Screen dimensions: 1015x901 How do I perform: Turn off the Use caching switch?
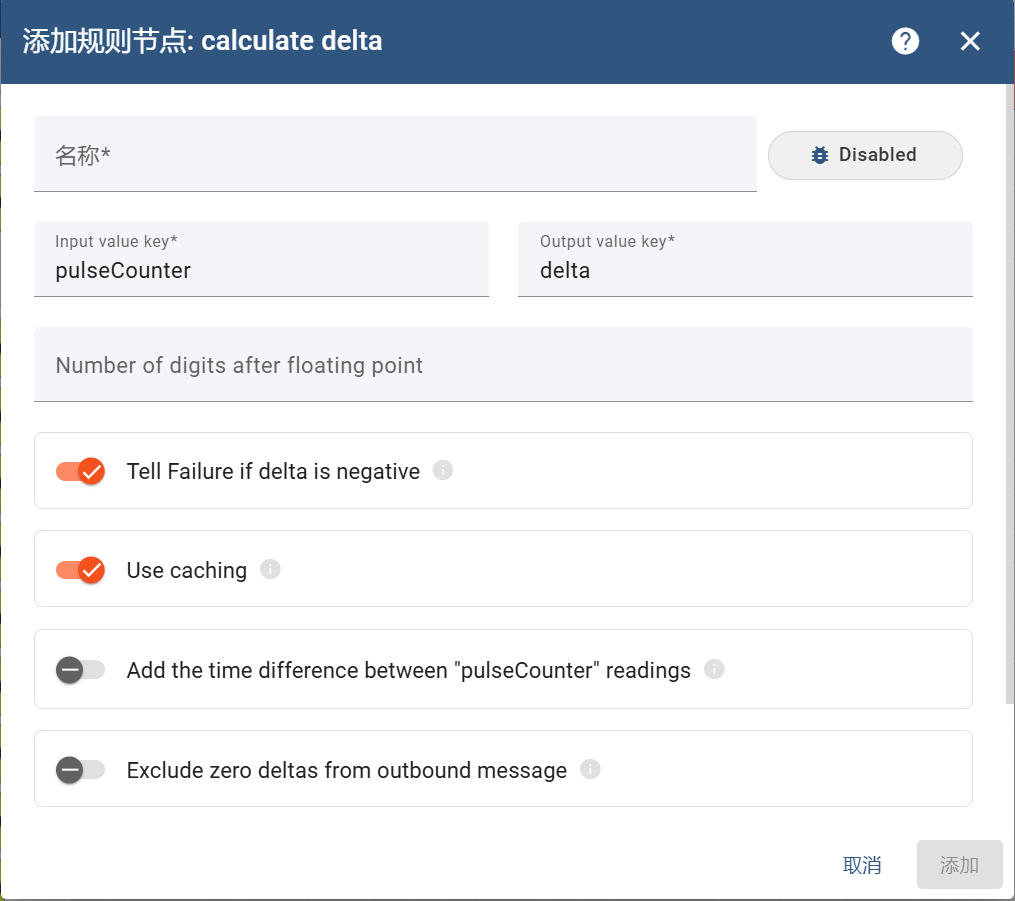(81, 570)
